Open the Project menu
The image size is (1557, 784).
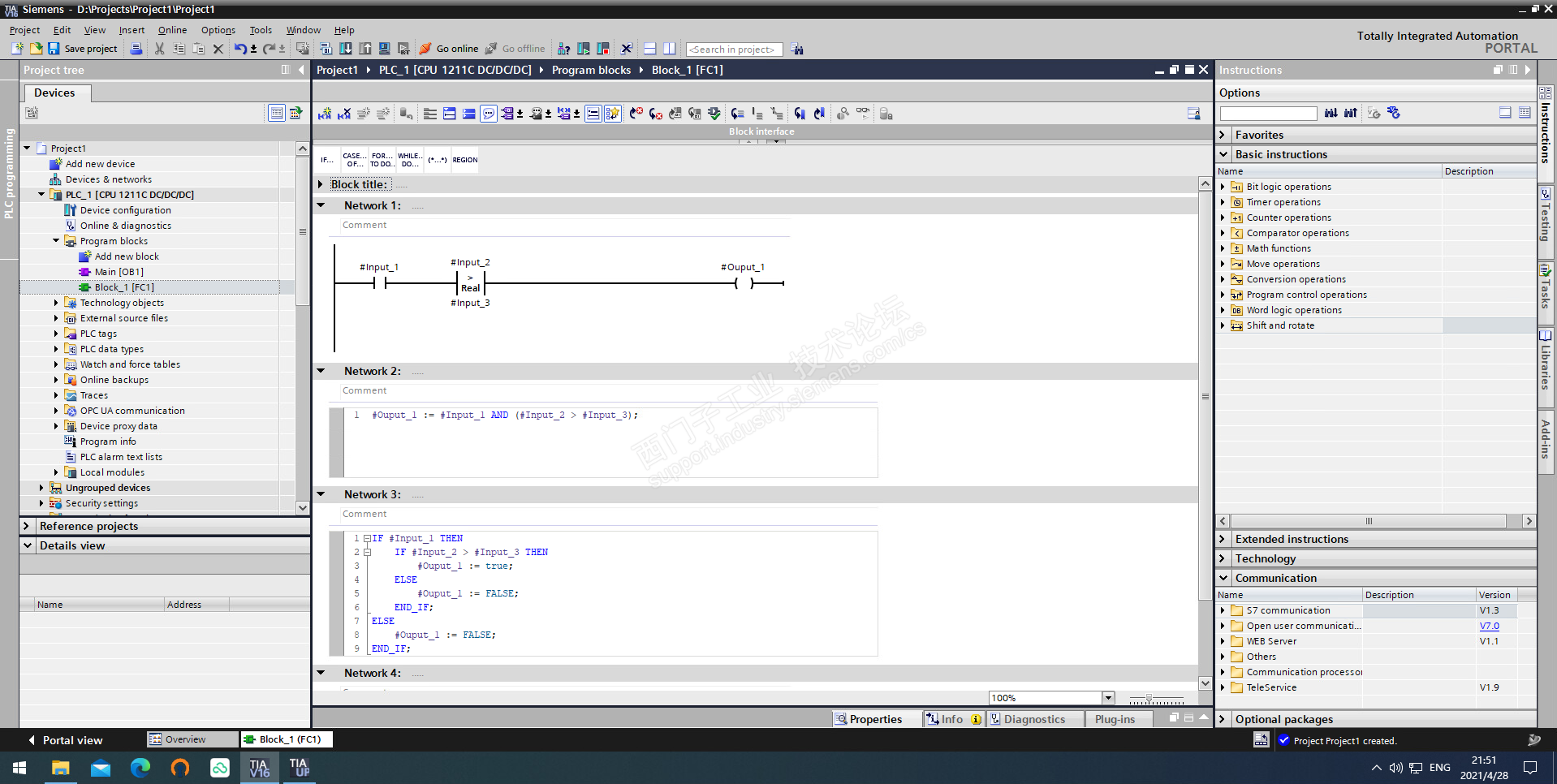click(x=24, y=30)
